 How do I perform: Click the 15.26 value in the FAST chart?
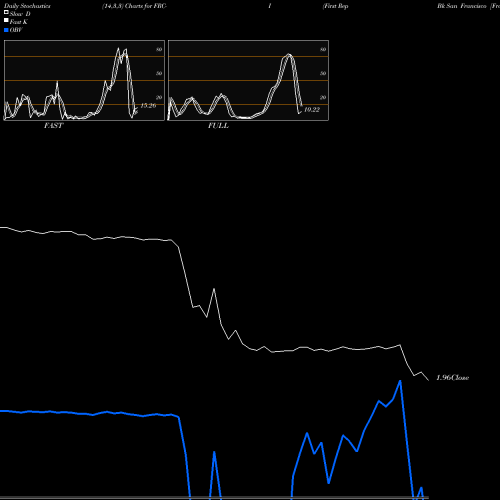[x=148, y=106]
